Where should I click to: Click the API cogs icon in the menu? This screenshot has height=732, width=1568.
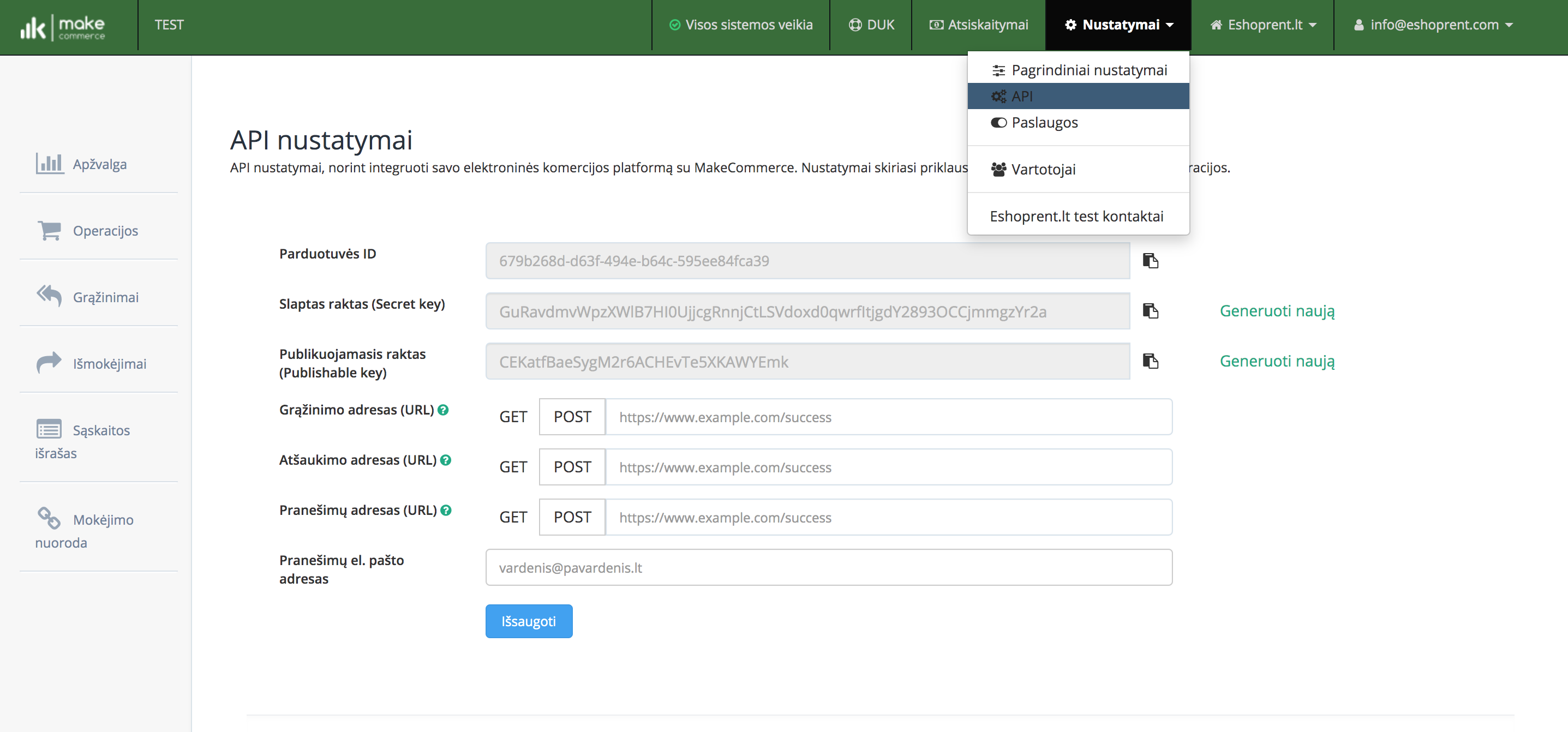[x=998, y=96]
